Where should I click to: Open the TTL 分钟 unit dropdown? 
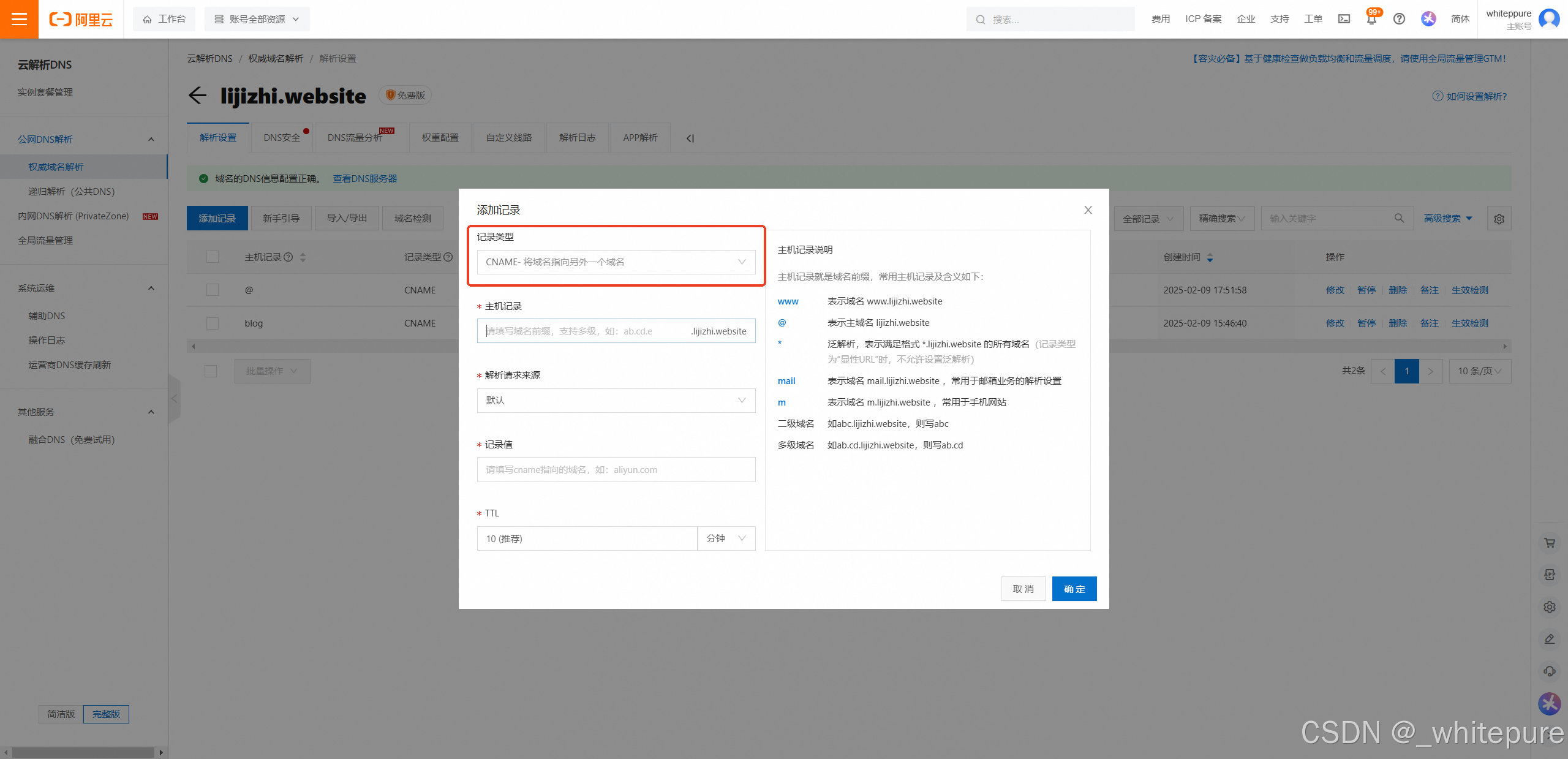[726, 538]
